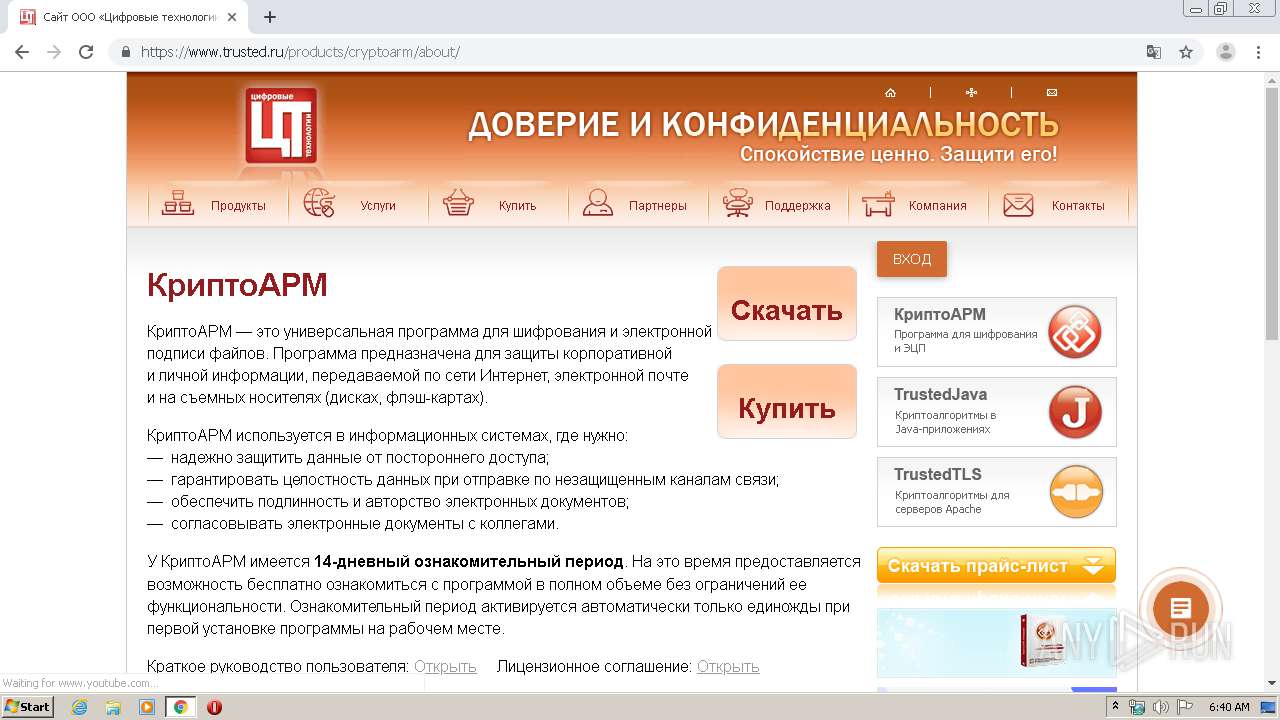Click the site padlock icon
The image size is (1280, 720).
[x=126, y=52]
